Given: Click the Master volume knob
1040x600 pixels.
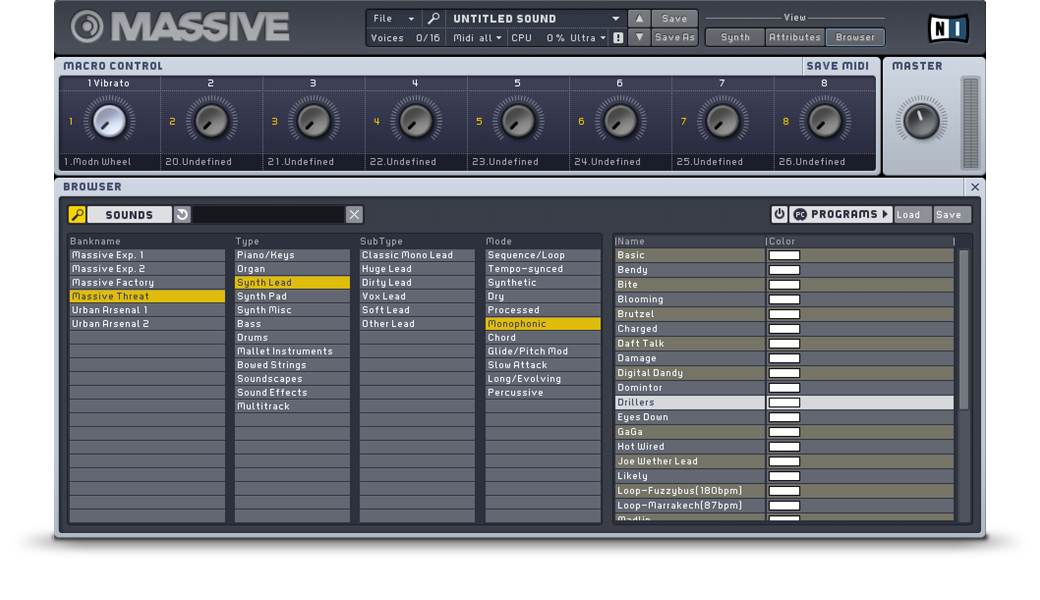Looking at the screenshot, I should [x=921, y=121].
